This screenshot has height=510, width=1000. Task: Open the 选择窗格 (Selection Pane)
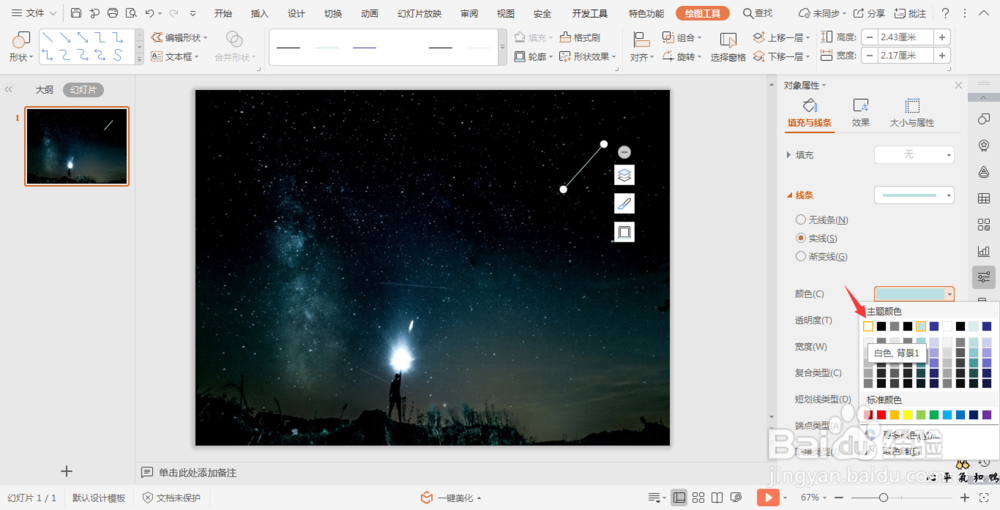pyautogui.click(x=728, y=47)
